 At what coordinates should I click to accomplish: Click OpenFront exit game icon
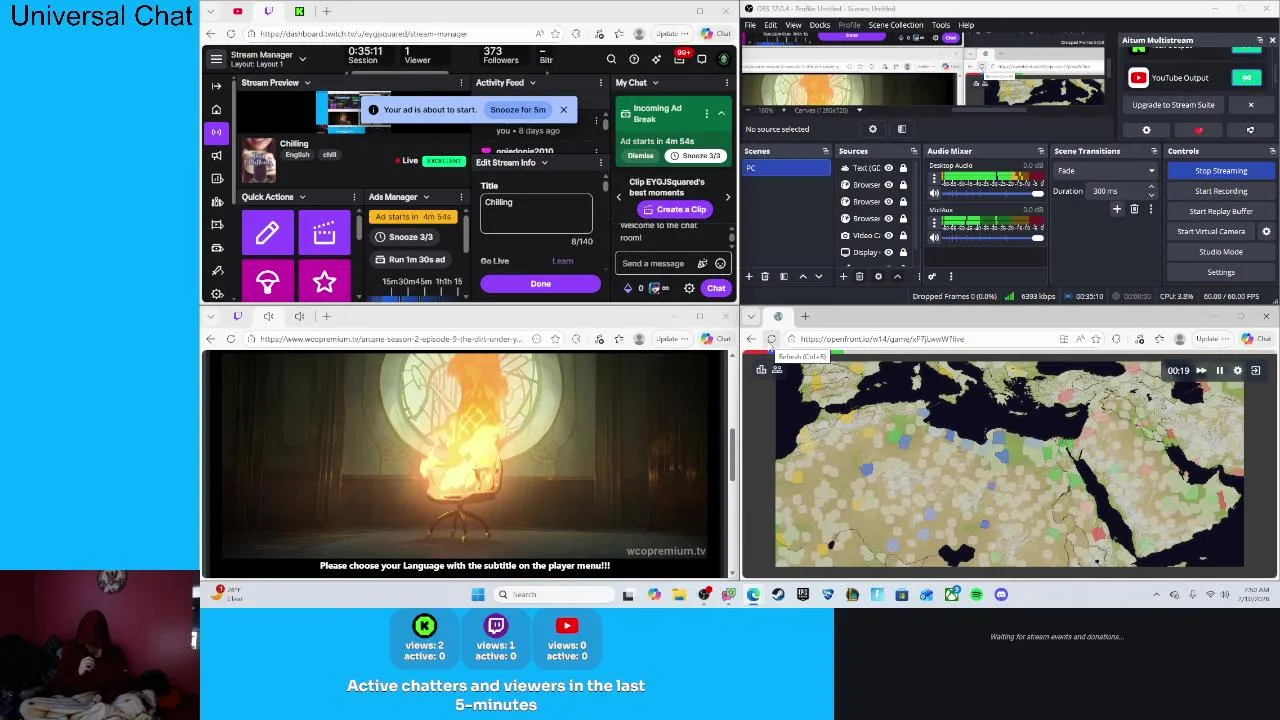point(1256,370)
